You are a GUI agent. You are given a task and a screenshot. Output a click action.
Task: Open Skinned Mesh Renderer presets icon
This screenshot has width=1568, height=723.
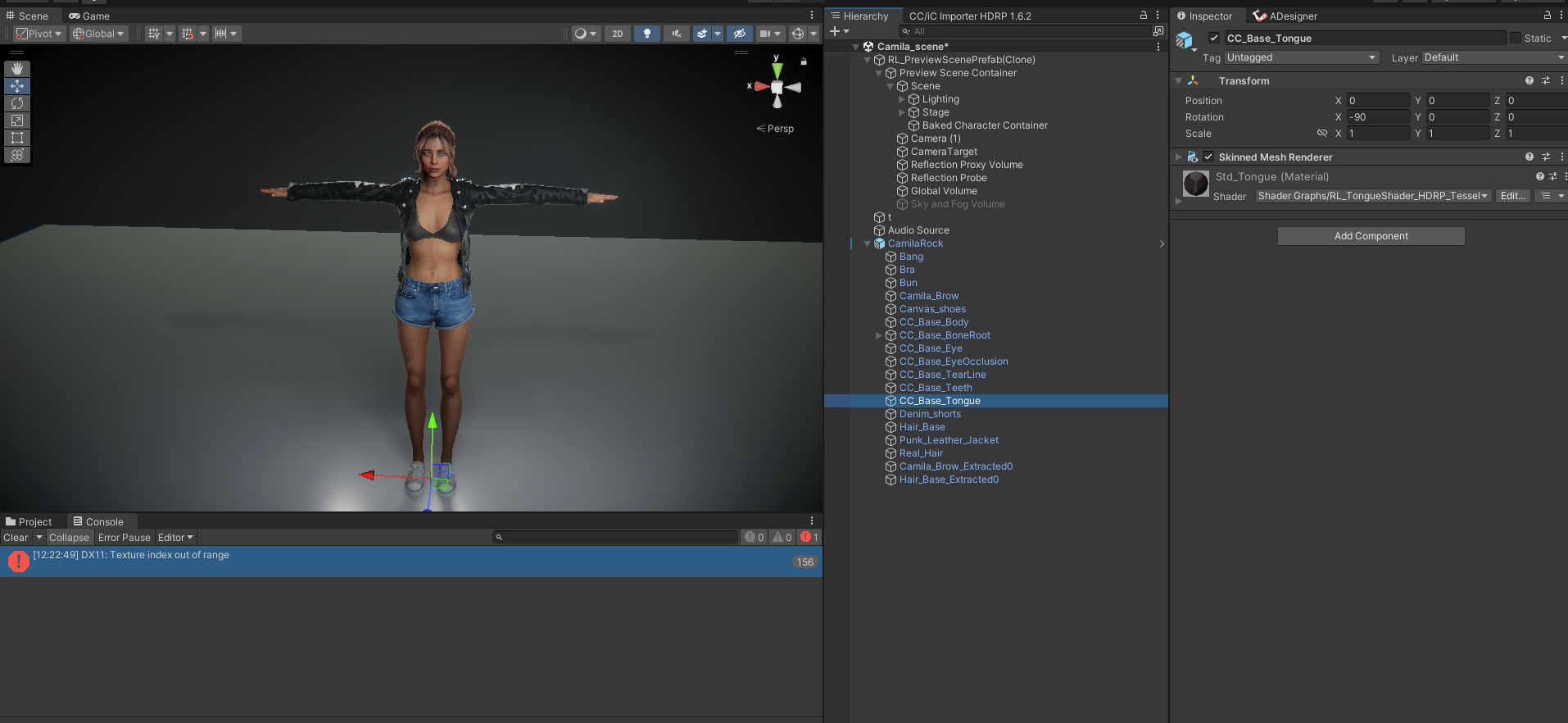[x=1546, y=157]
